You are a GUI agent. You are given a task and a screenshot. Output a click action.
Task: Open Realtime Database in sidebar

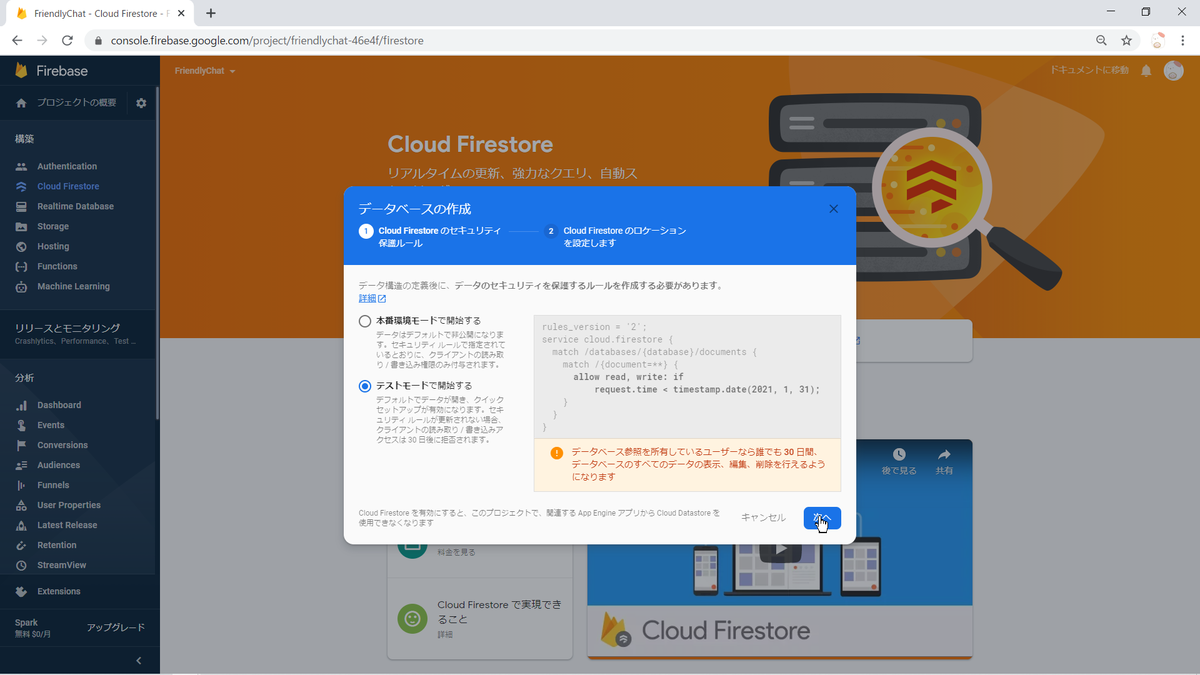(x=75, y=206)
